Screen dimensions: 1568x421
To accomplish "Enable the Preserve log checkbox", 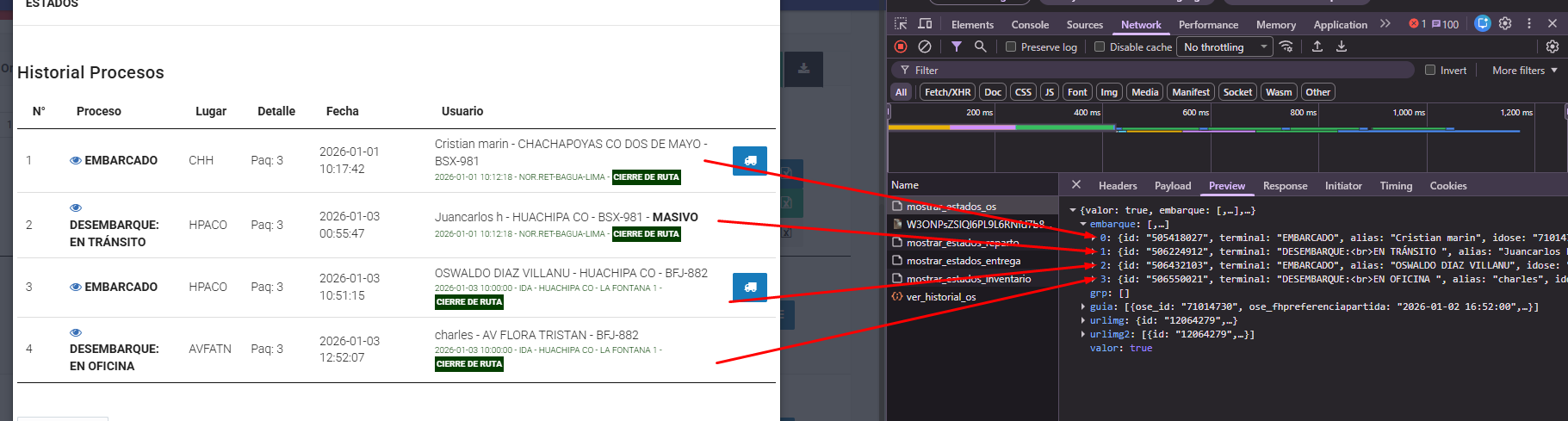I will [x=1011, y=47].
